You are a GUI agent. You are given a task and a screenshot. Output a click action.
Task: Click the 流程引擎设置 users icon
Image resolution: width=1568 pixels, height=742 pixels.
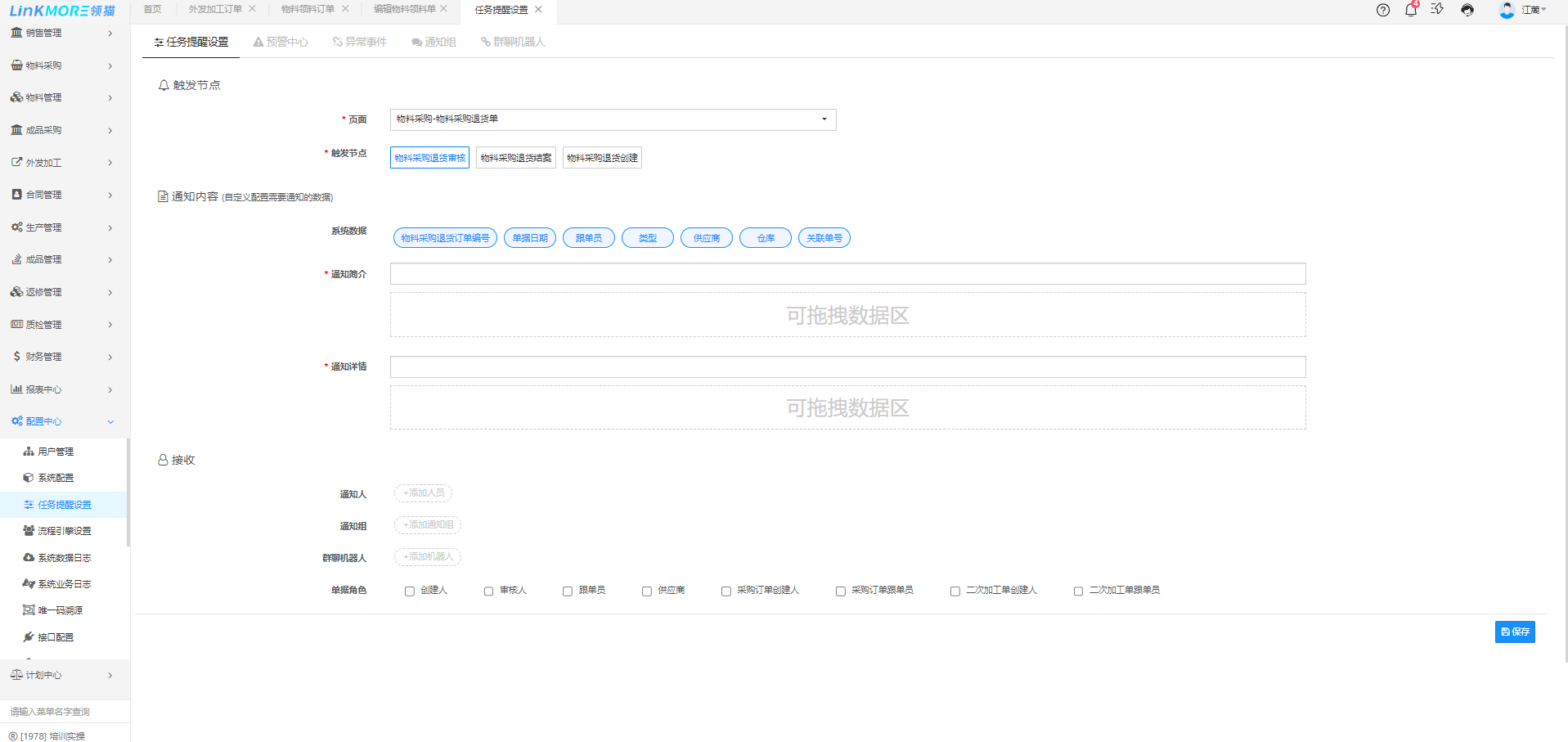click(29, 531)
